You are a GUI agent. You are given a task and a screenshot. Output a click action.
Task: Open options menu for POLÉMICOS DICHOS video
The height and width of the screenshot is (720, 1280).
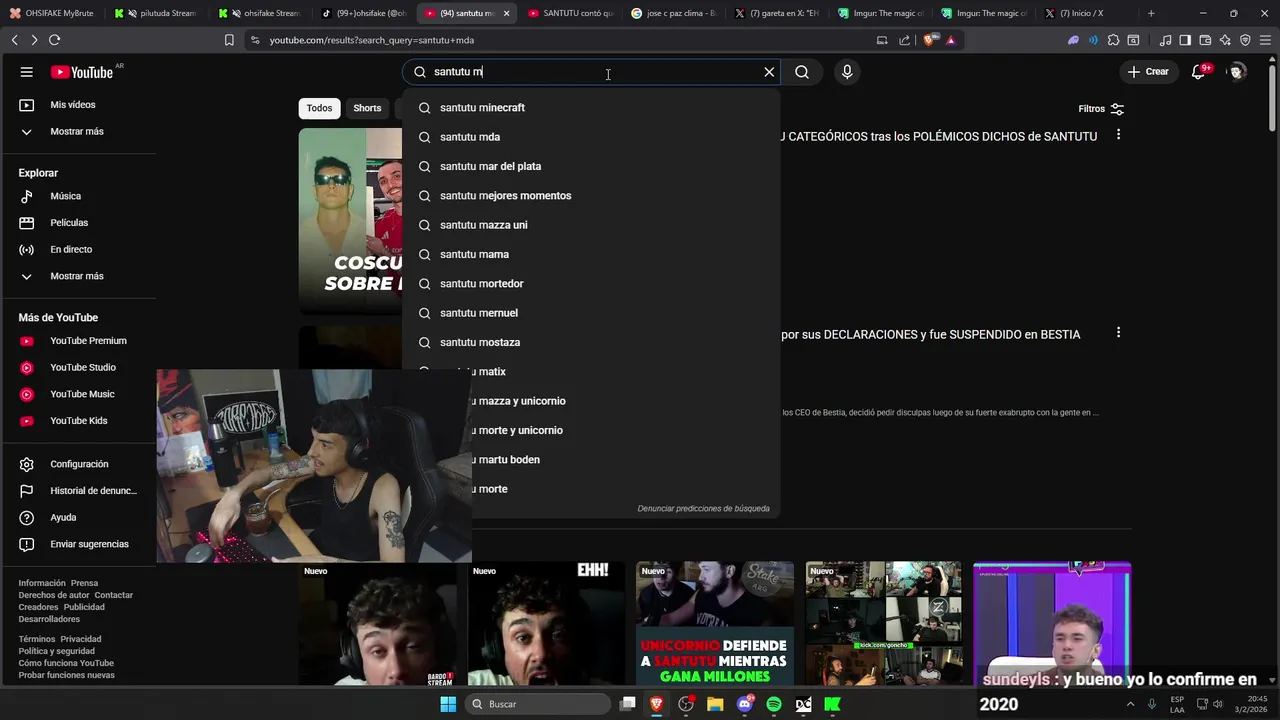(x=1118, y=135)
